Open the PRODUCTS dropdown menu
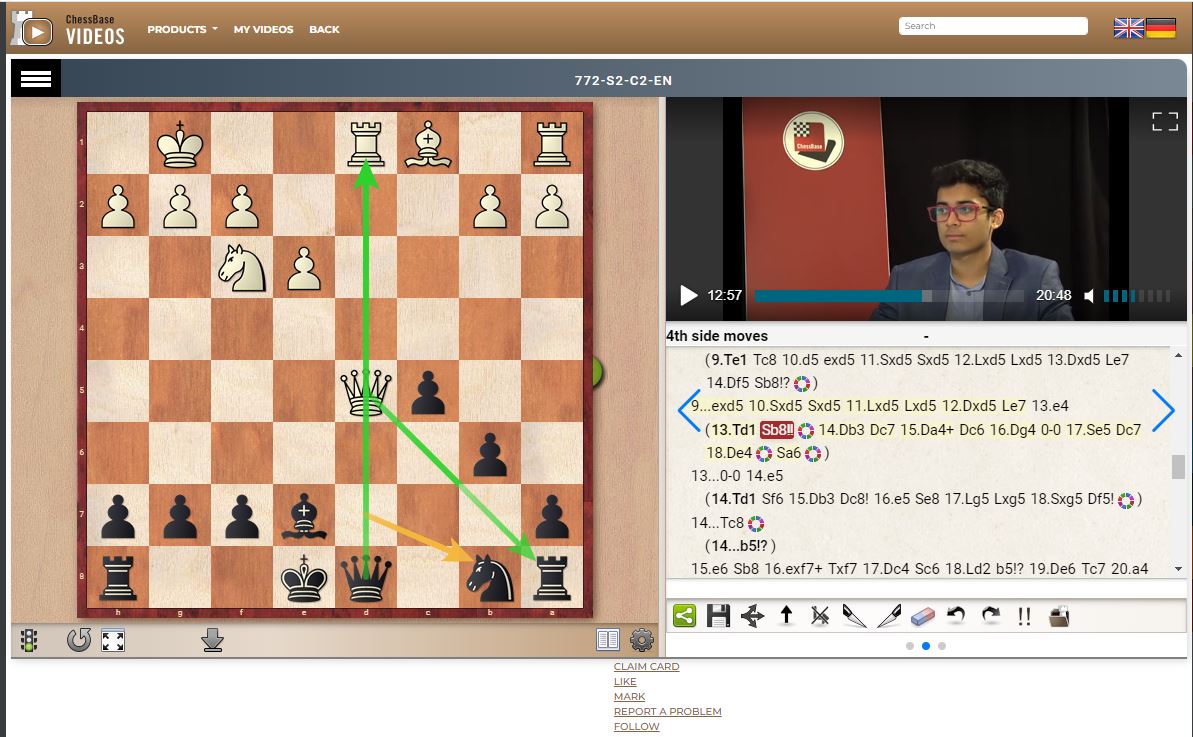Viewport: 1193px width, 737px height. [x=181, y=29]
